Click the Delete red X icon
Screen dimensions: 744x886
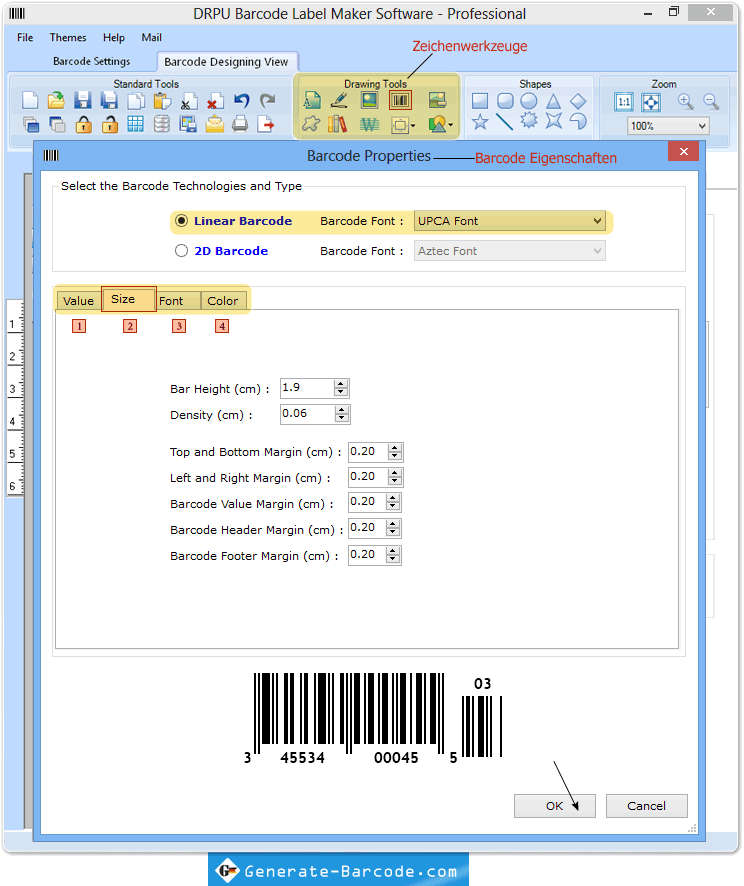point(215,101)
